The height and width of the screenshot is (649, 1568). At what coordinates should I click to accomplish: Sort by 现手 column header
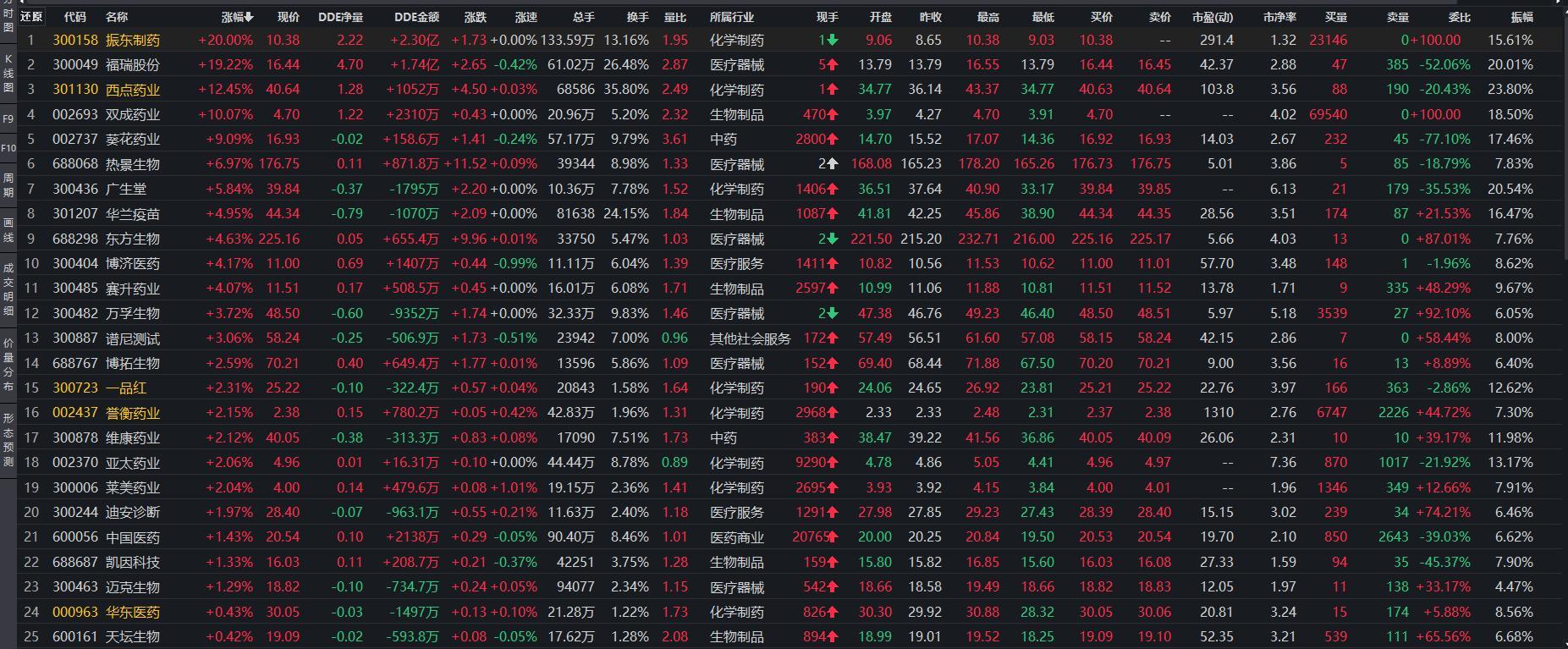[827, 17]
